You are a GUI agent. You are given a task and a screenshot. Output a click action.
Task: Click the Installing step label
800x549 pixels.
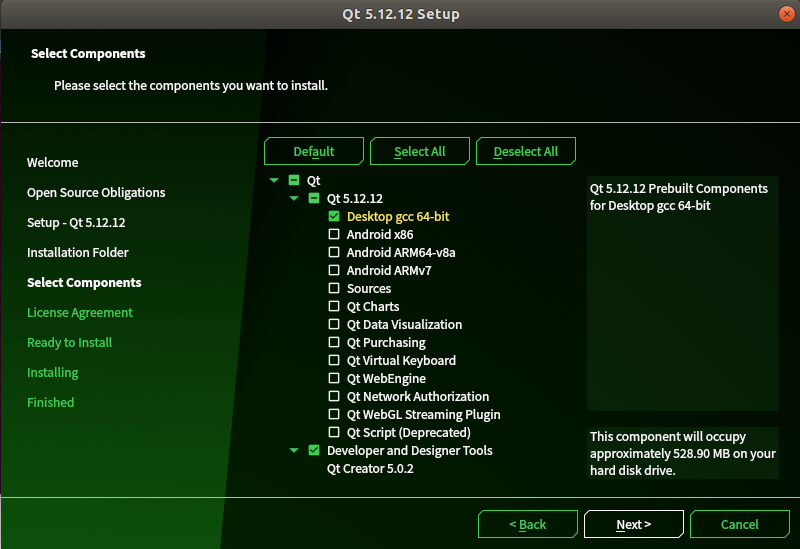click(53, 373)
